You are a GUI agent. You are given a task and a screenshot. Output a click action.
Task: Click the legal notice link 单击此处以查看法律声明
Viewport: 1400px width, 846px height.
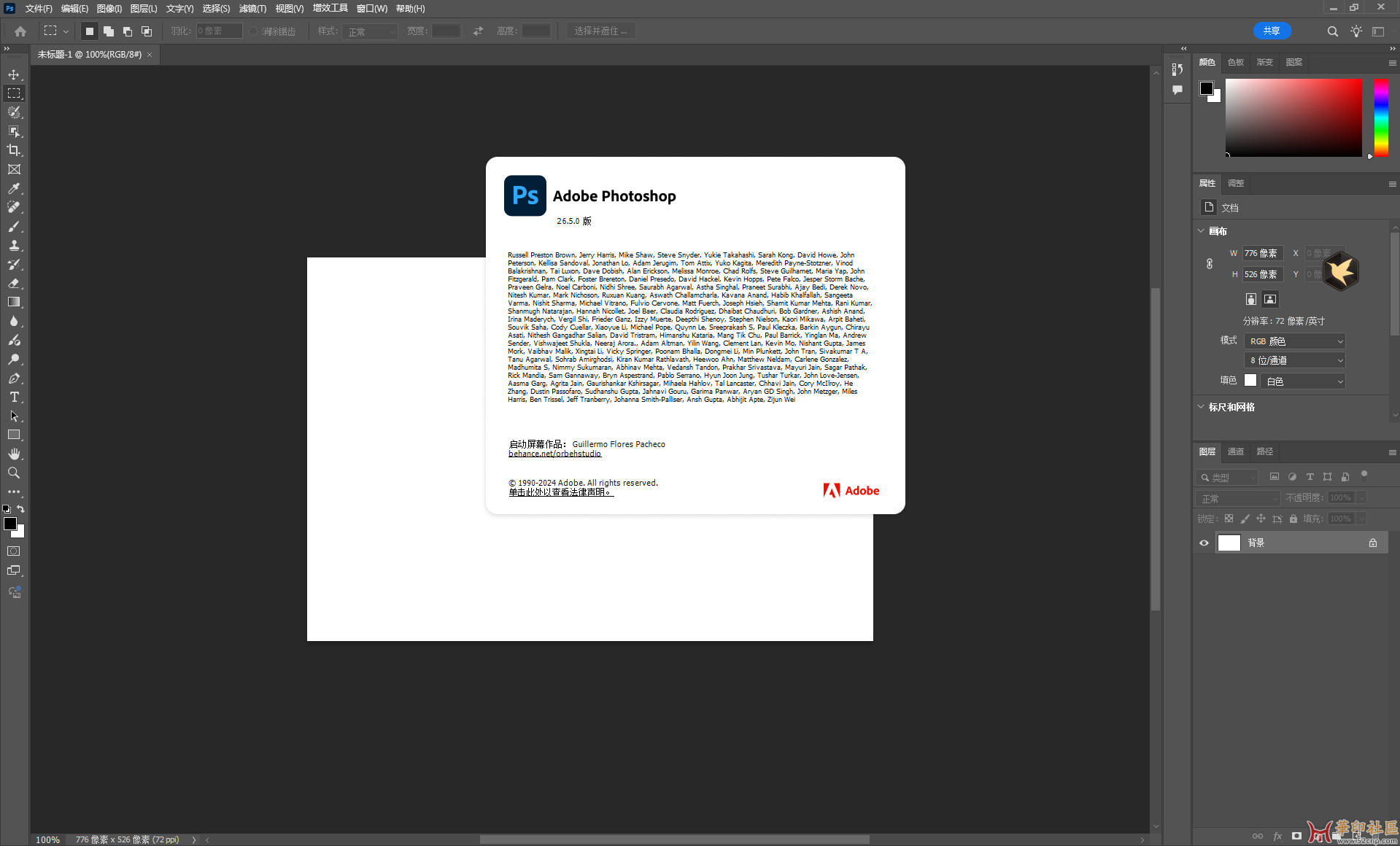(560, 492)
